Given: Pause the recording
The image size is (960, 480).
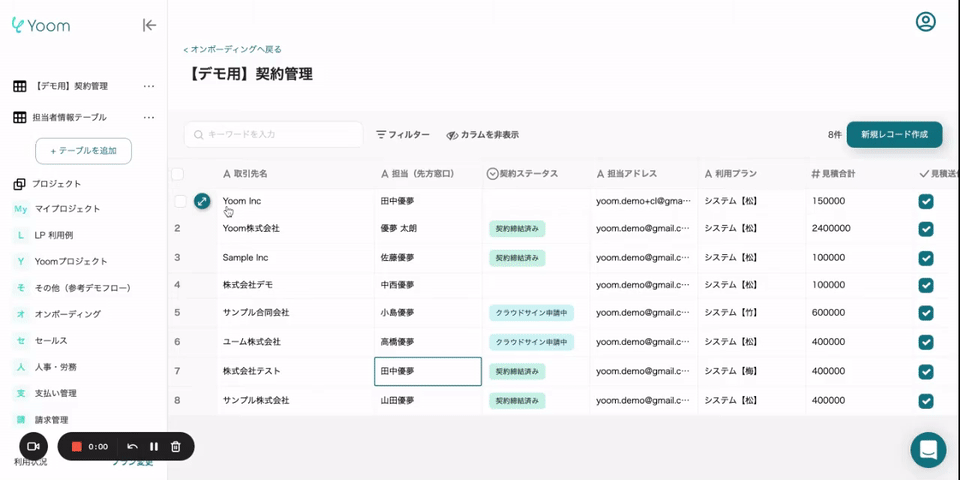Looking at the screenshot, I should click(154, 447).
